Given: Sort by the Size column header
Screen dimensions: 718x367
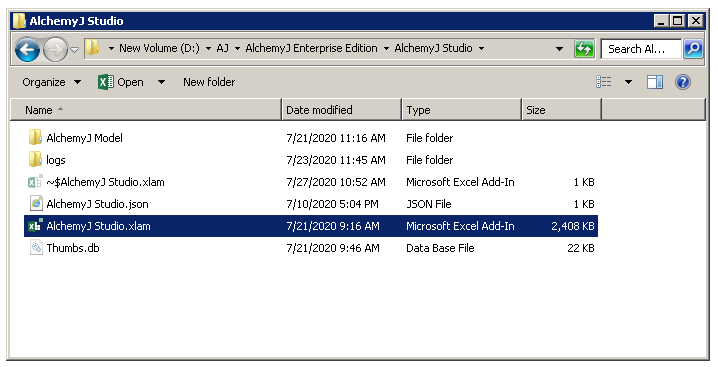Looking at the screenshot, I should click(x=561, y=110).
